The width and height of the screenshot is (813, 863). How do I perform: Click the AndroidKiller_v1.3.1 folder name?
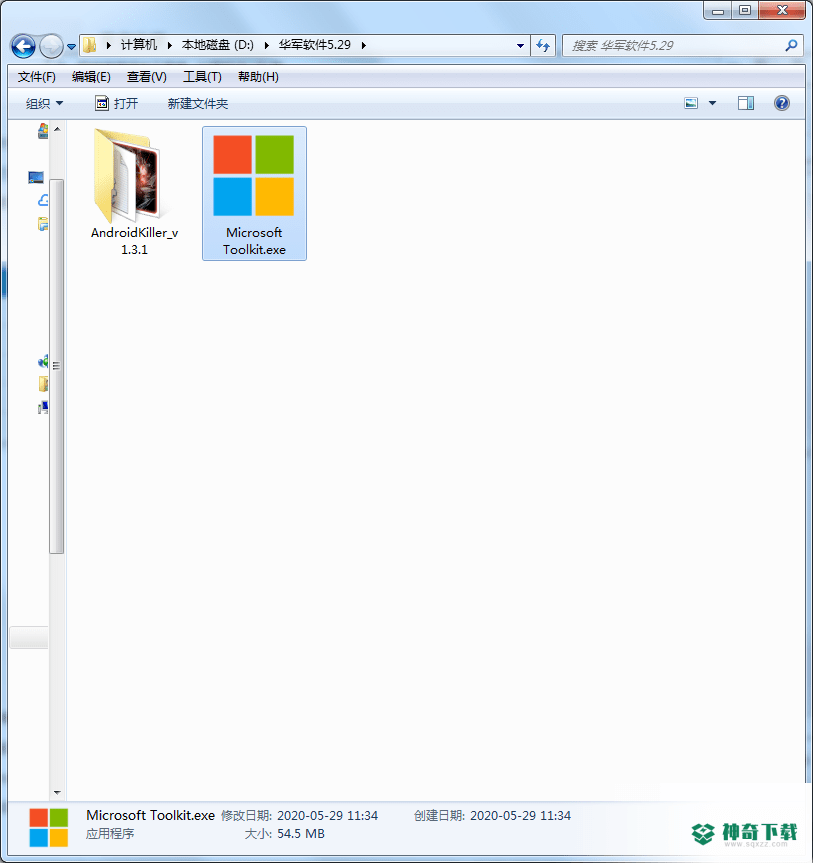134,241
